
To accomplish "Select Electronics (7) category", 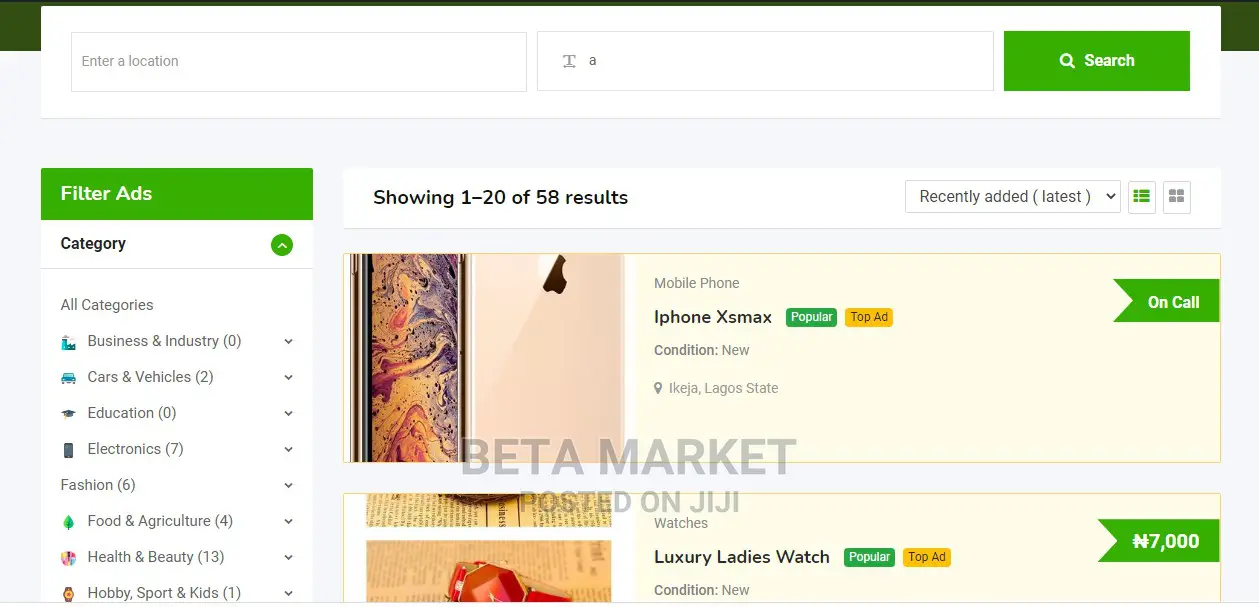I will (x=135, y=449).
